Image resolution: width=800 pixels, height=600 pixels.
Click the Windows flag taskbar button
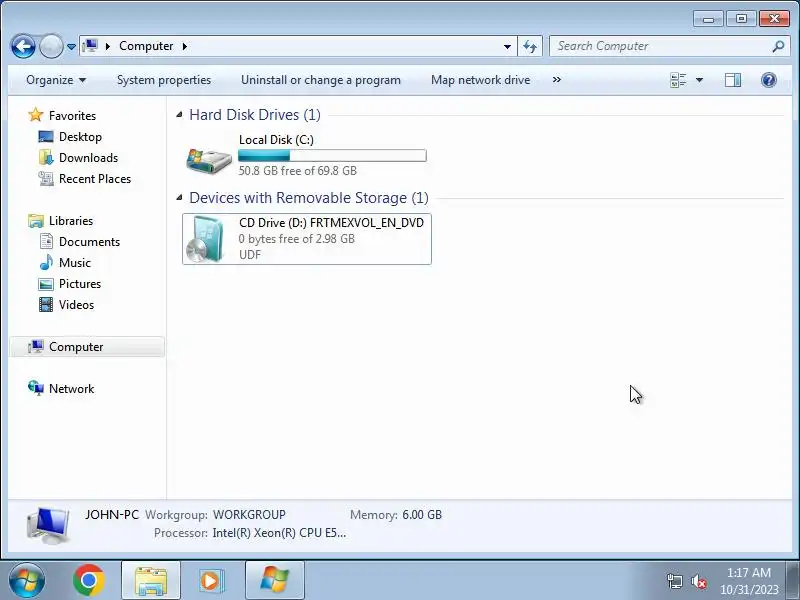coord(274,581)
